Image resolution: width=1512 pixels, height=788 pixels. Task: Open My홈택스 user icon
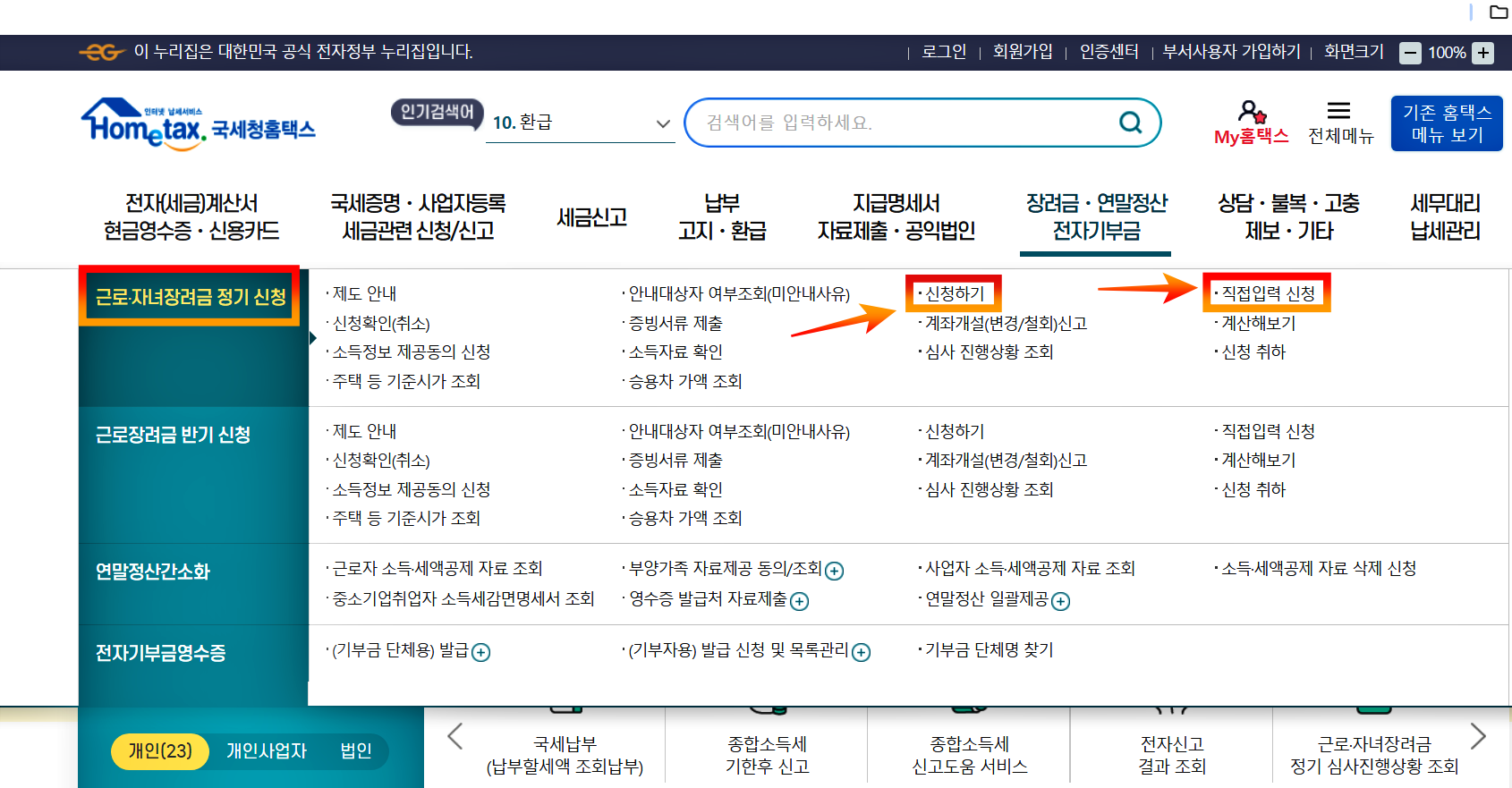[x=1252, y=112]
